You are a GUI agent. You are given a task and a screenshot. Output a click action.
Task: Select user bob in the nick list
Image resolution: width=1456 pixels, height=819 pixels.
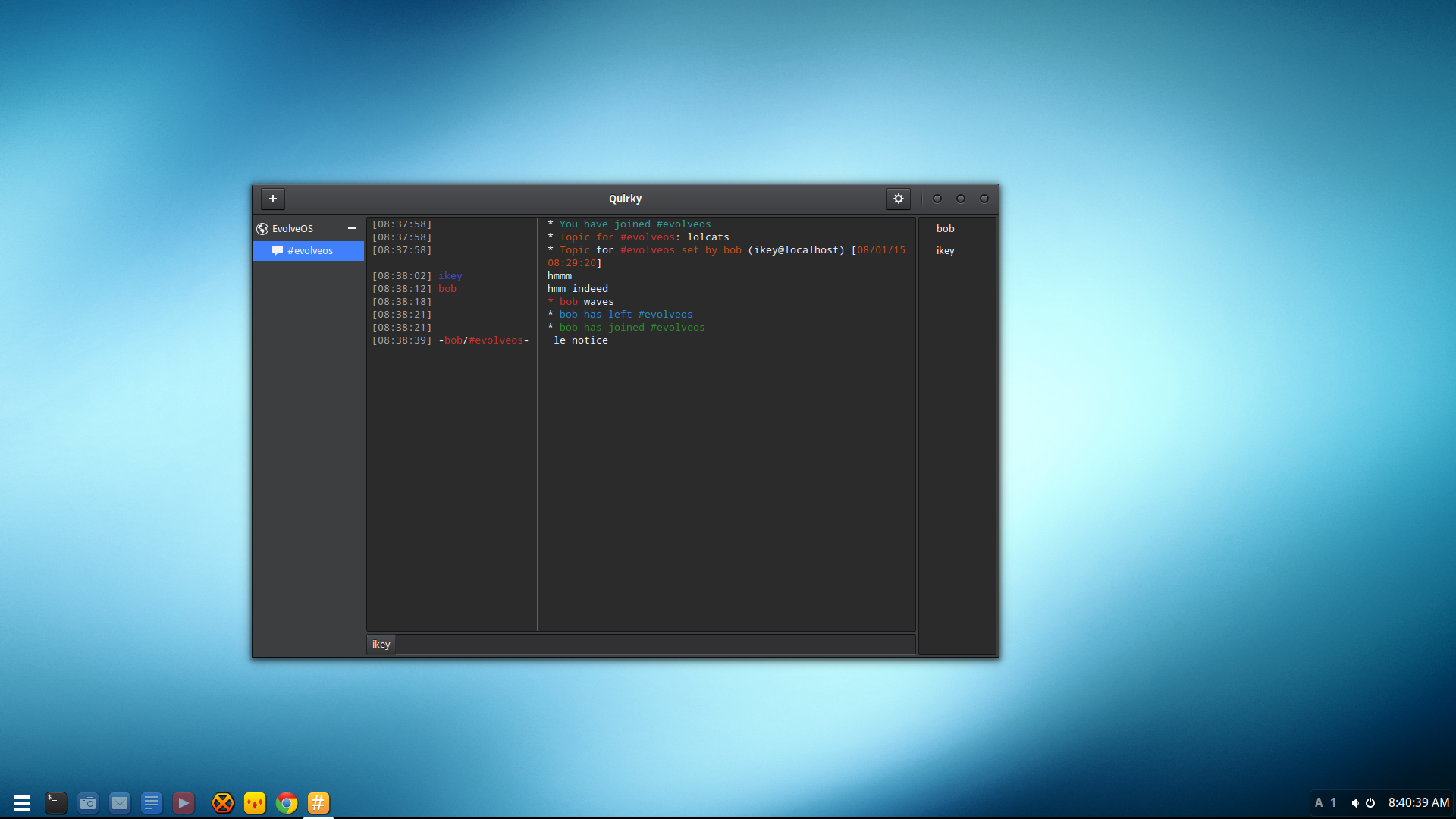click(x=945, y=228)
